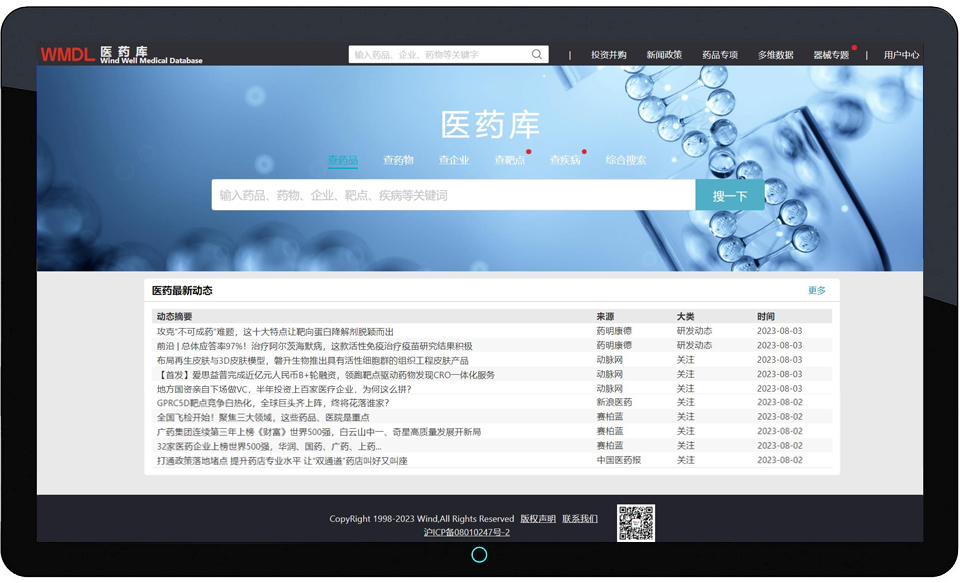Switch to the 查药物 tab
The image size is (960, 583).
[x=398, y=160]
